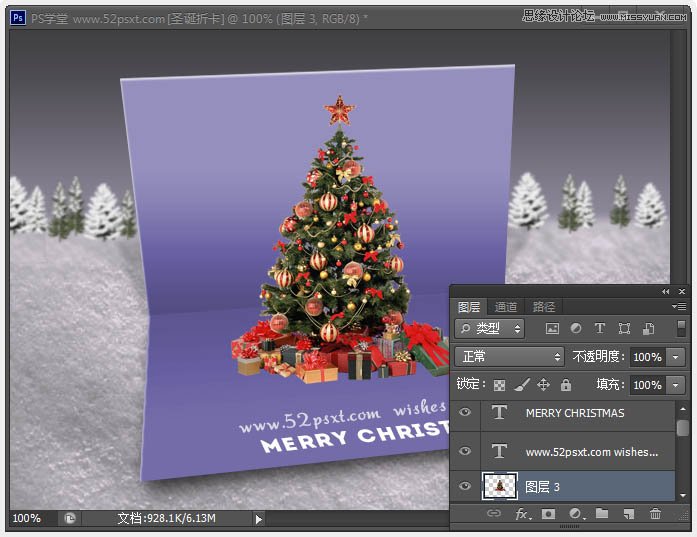Viewport: 697px width, 537px height.
Task: Expand the opacity 不透明度 slider arrow
Action: click(676, 357)
